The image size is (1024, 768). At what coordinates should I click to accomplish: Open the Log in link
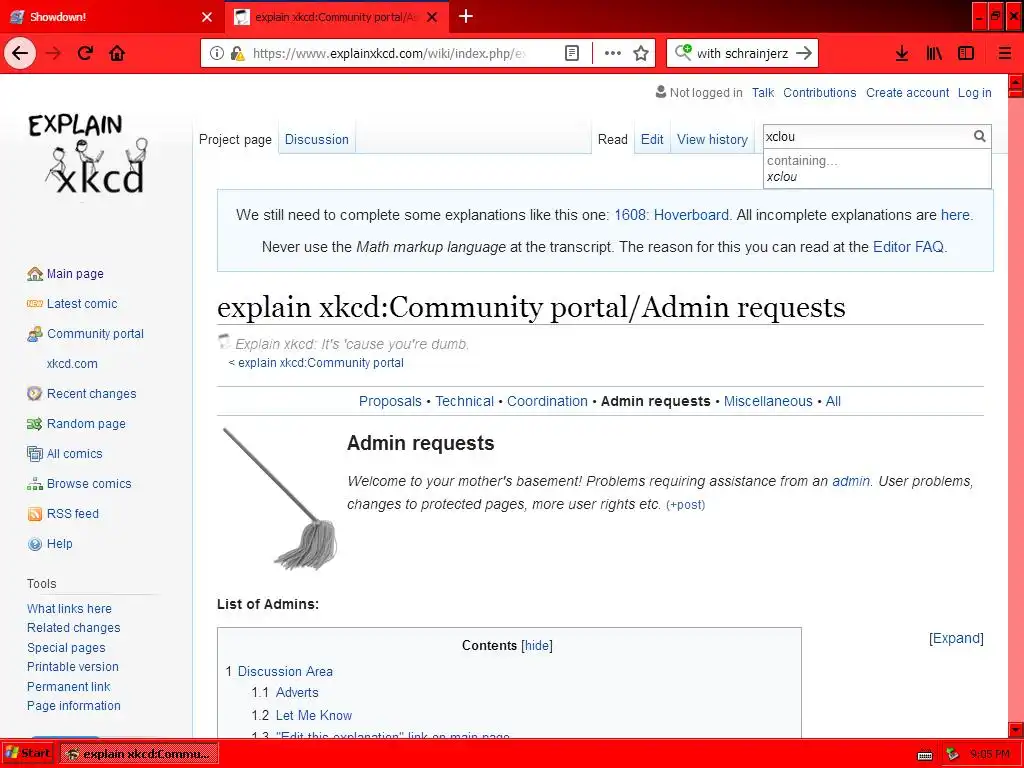[x=974, y=93]
